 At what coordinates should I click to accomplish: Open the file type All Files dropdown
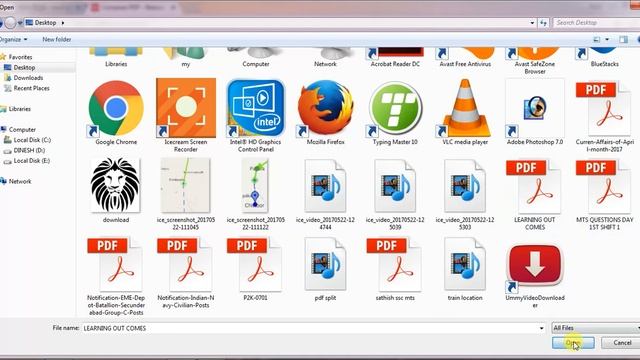(x=596, y=328)
